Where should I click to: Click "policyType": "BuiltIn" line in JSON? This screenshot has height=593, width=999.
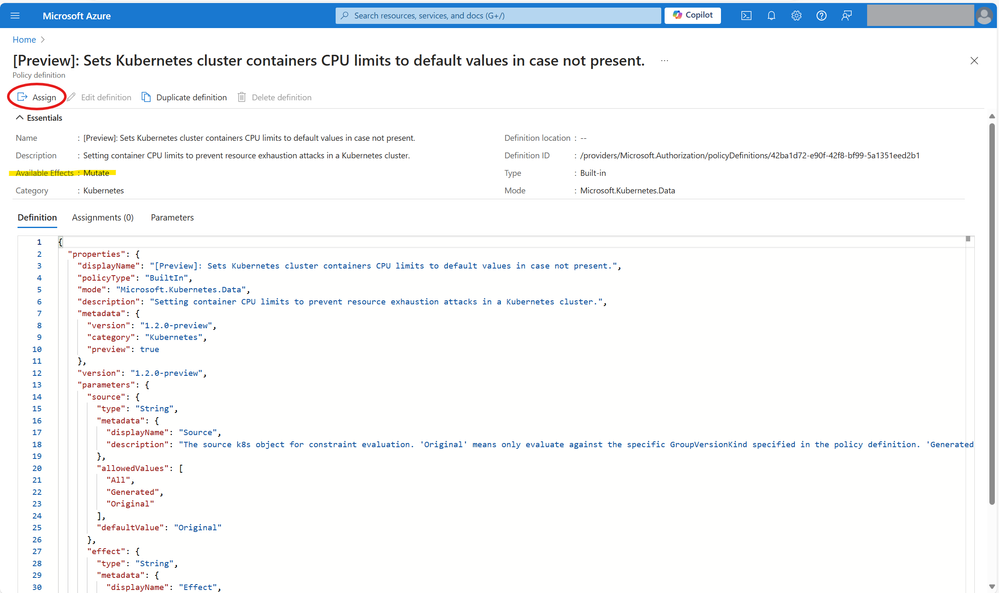point(134,278)
